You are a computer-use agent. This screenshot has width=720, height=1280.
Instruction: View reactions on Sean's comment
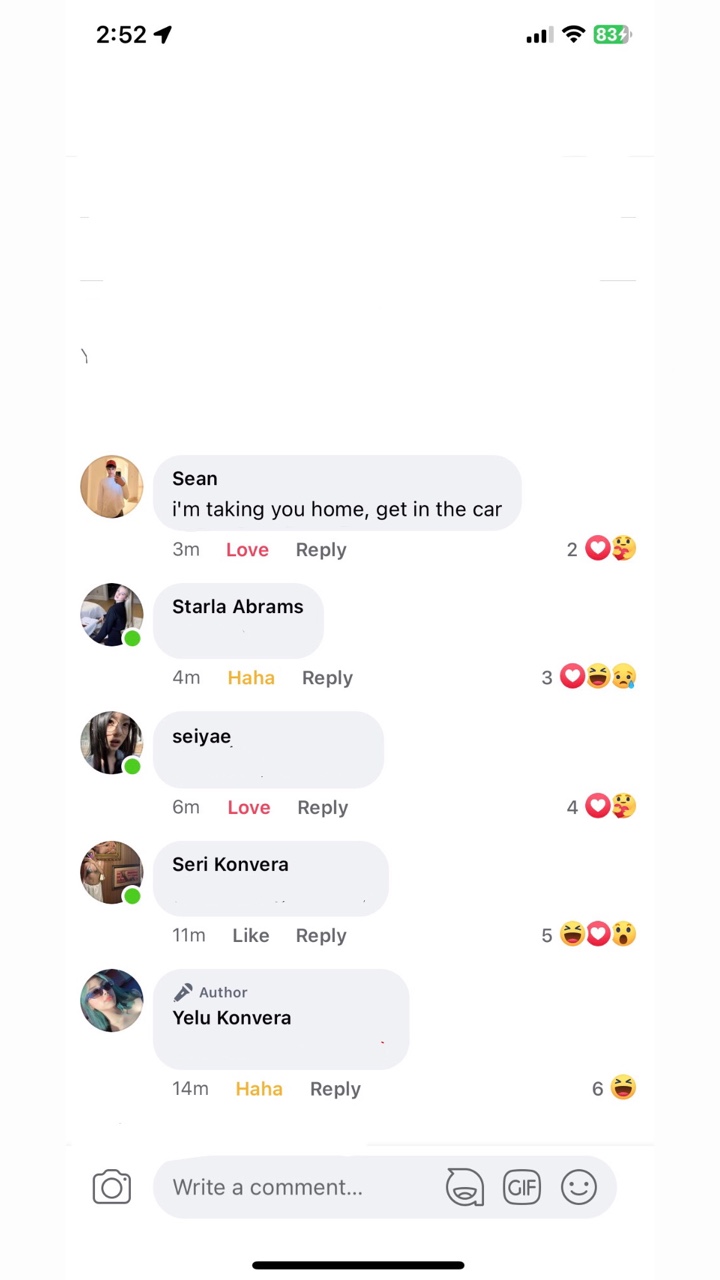[x=601, y=549]
